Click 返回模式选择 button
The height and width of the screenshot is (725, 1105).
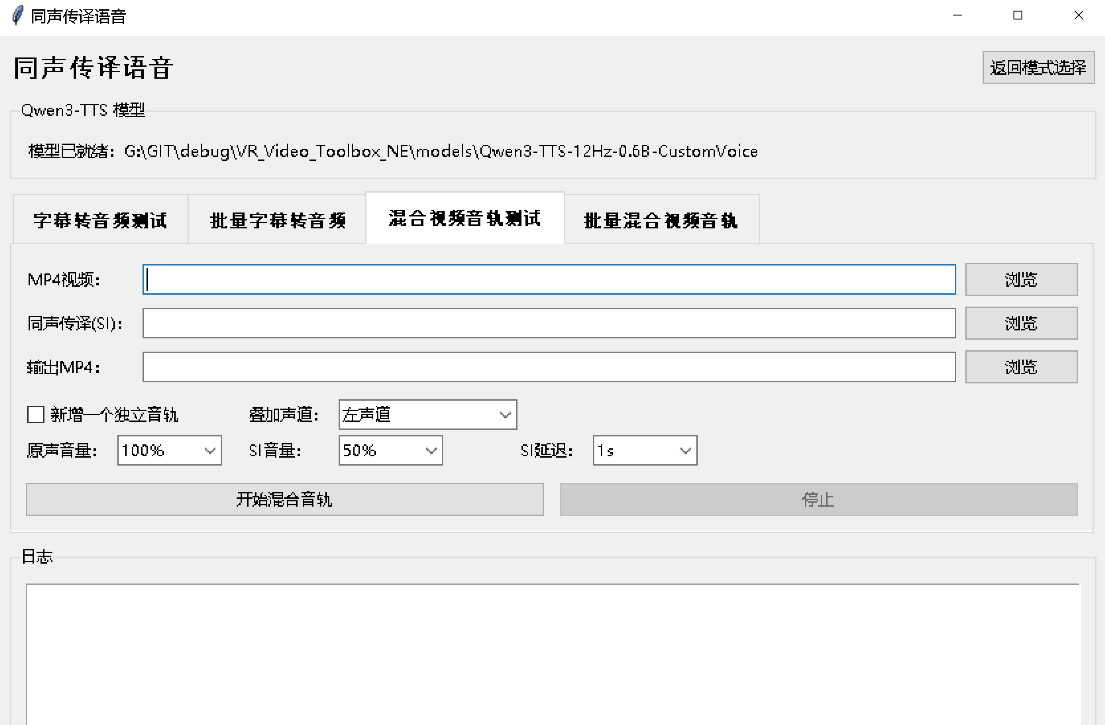point(1038,68)
